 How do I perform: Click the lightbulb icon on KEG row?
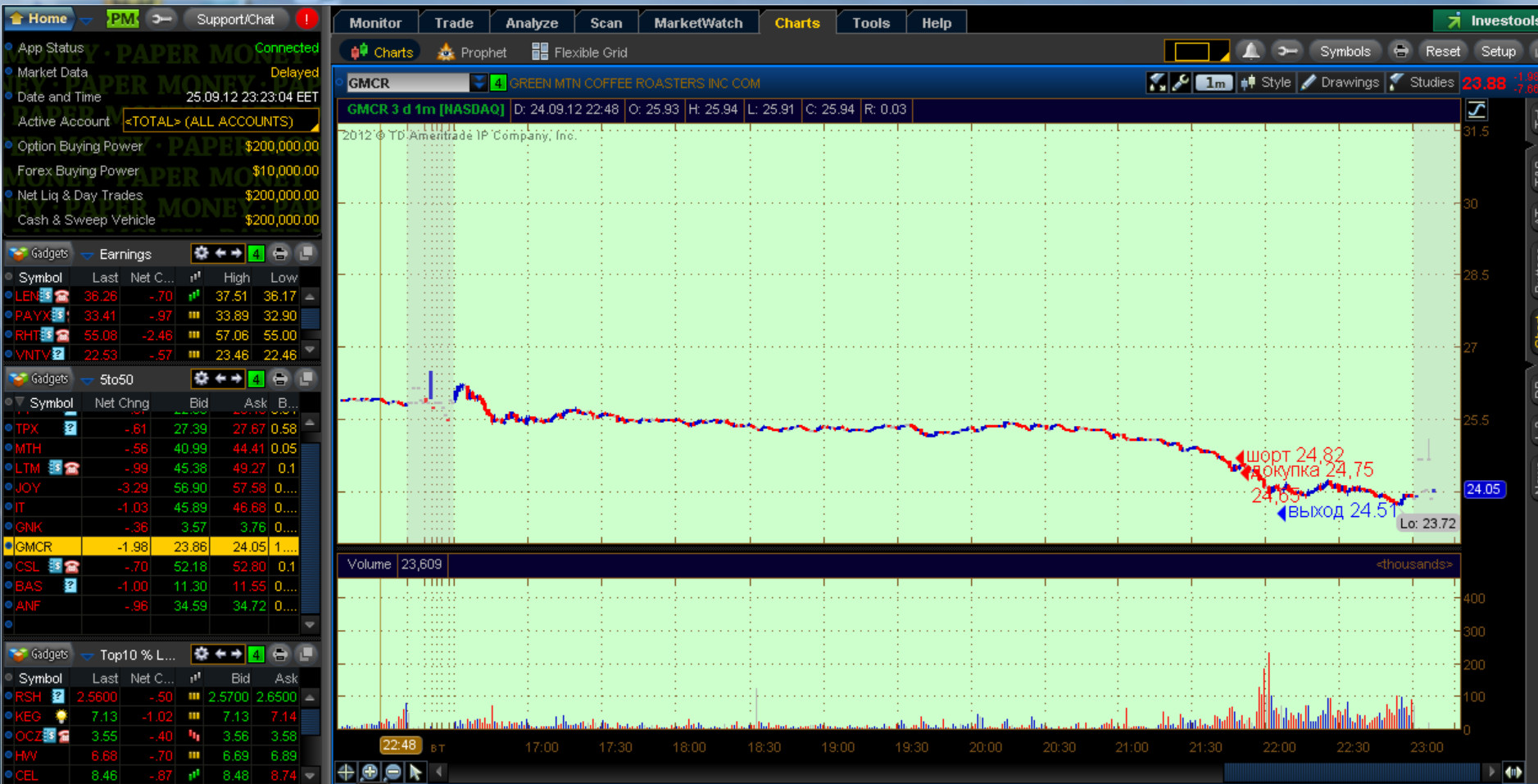61,717
